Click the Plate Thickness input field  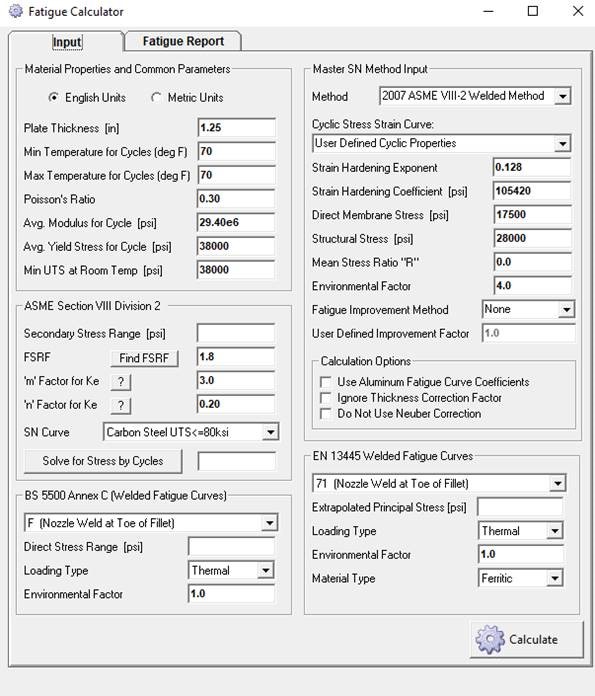point(236,128)
